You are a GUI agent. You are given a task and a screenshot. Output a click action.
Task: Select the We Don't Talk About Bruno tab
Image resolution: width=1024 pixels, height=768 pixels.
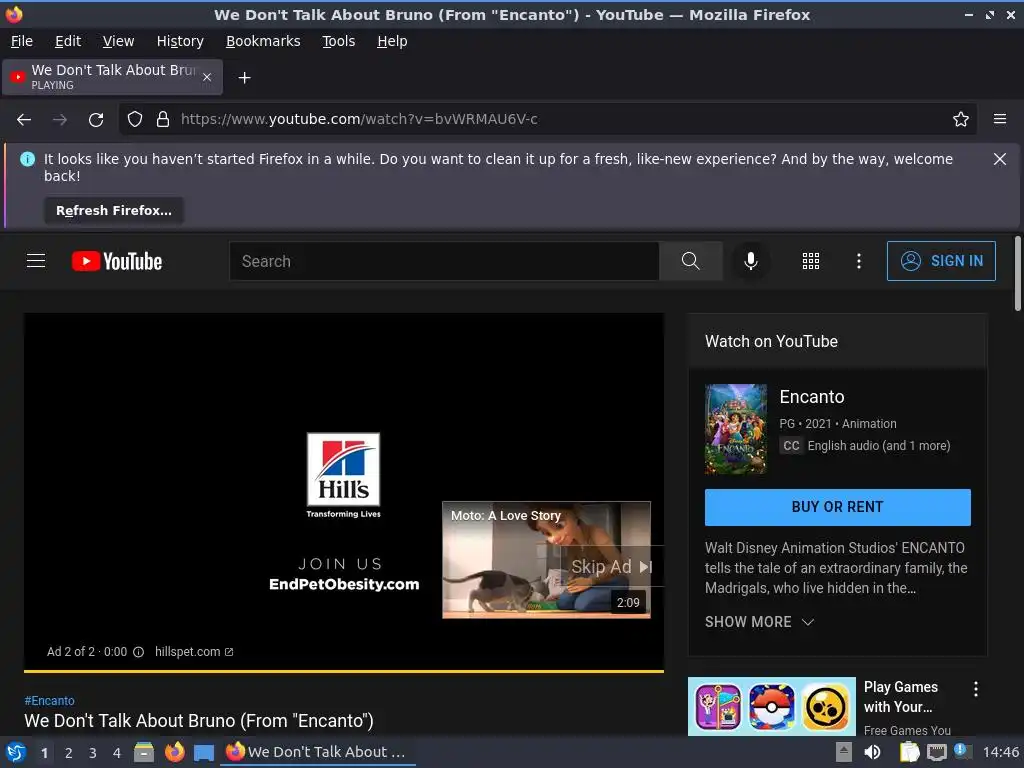click(x=112, y=77)
